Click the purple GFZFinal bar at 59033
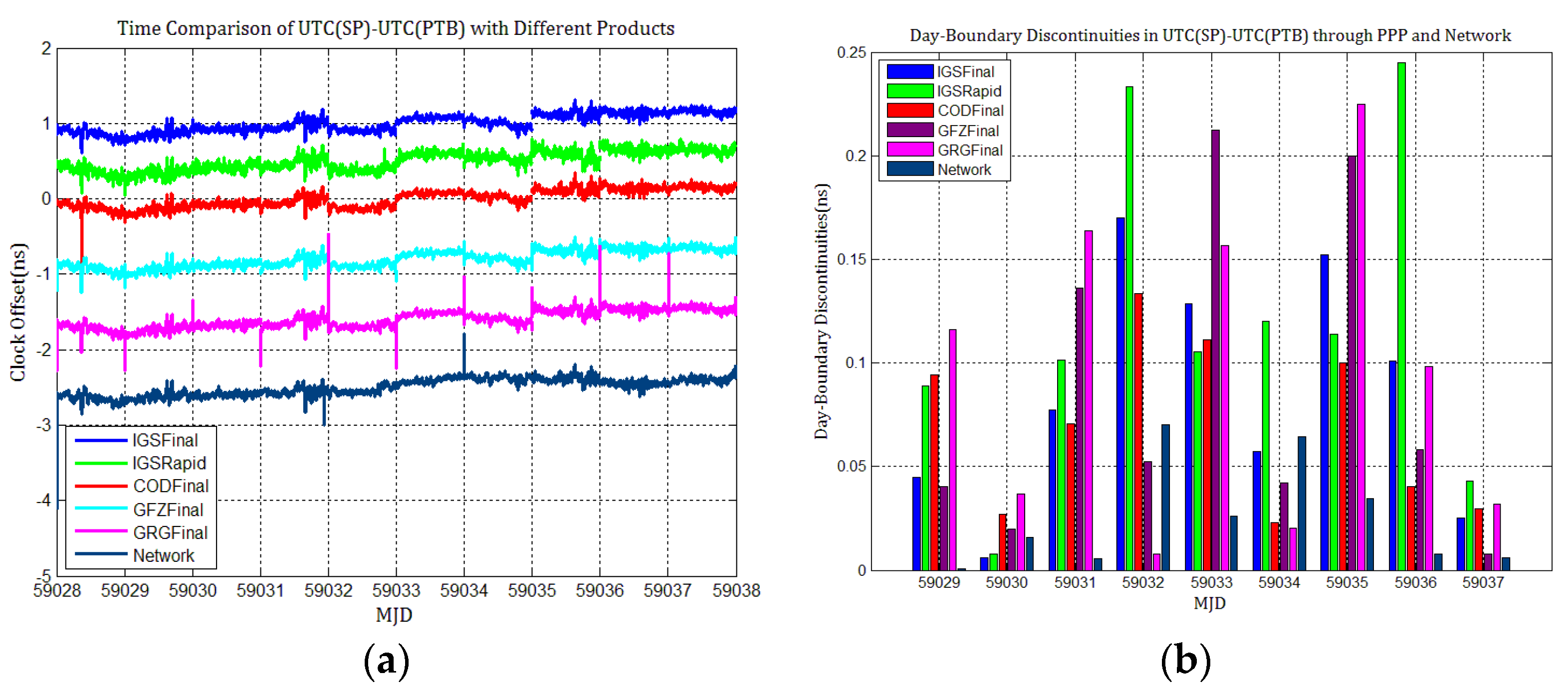Image resolution: width=1568 pixels, height=690 pixels. [1215, 350]
